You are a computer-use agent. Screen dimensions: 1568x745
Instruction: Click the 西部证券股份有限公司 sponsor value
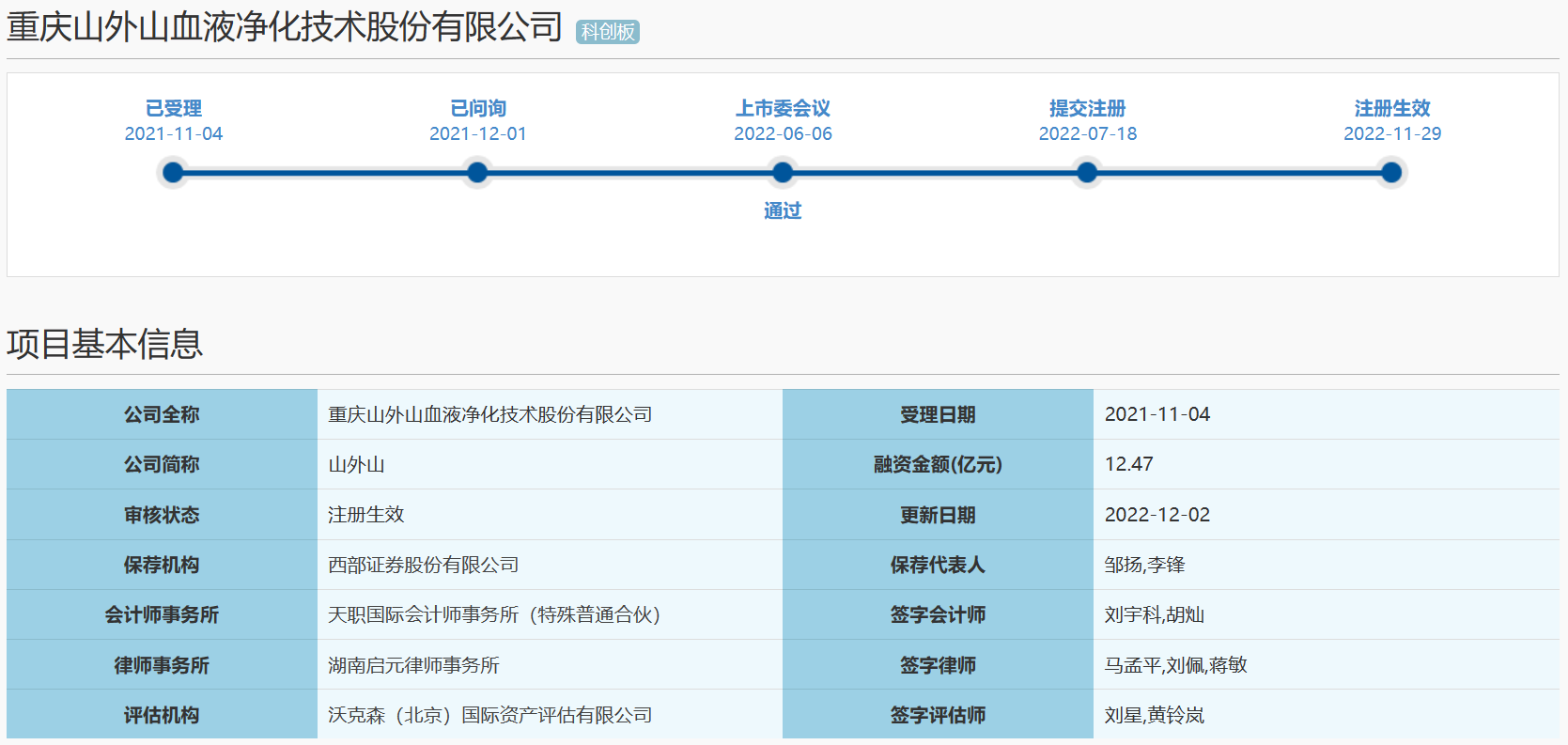[x=423, y=565]
